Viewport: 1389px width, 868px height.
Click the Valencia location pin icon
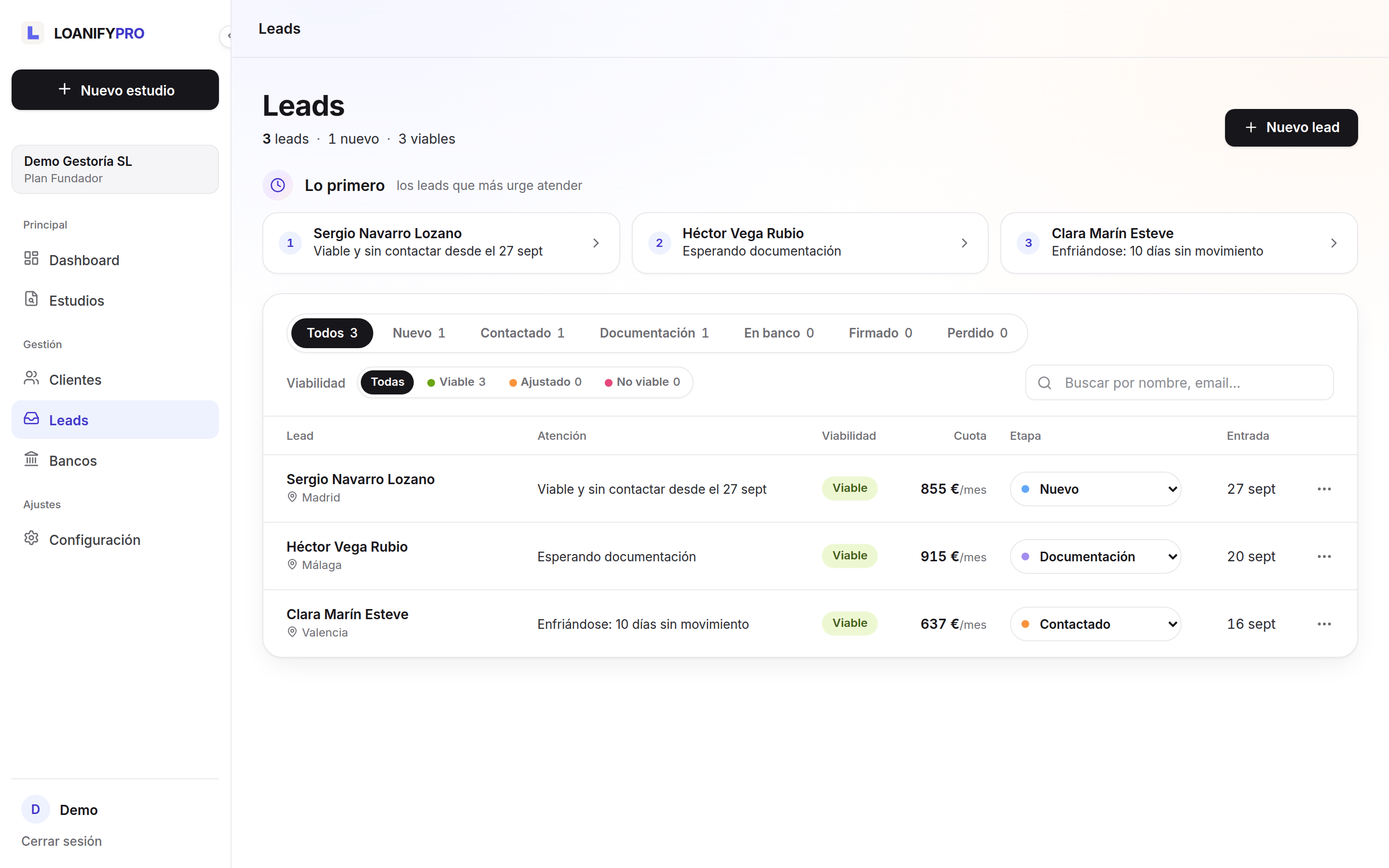[292, 632]
